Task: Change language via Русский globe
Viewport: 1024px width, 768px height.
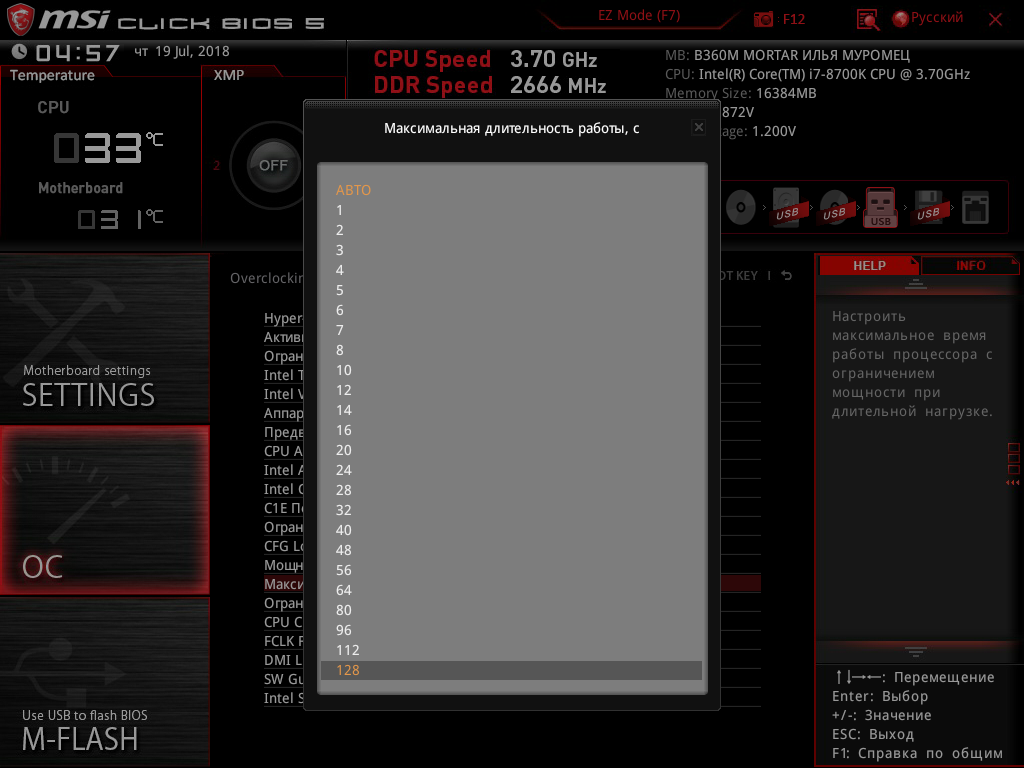Action: 927,18
